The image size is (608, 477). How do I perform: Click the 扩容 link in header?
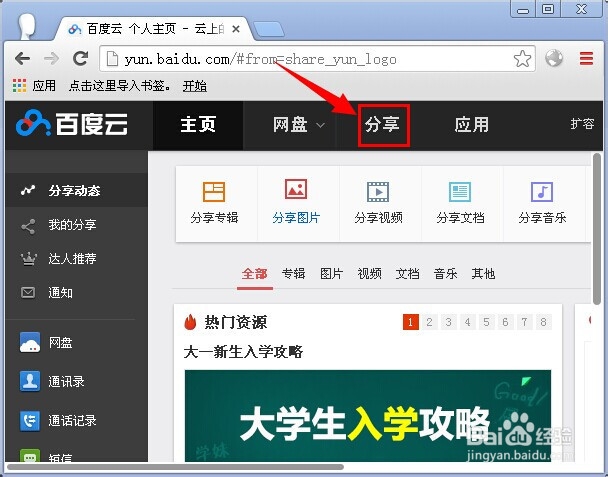[582, 124]
